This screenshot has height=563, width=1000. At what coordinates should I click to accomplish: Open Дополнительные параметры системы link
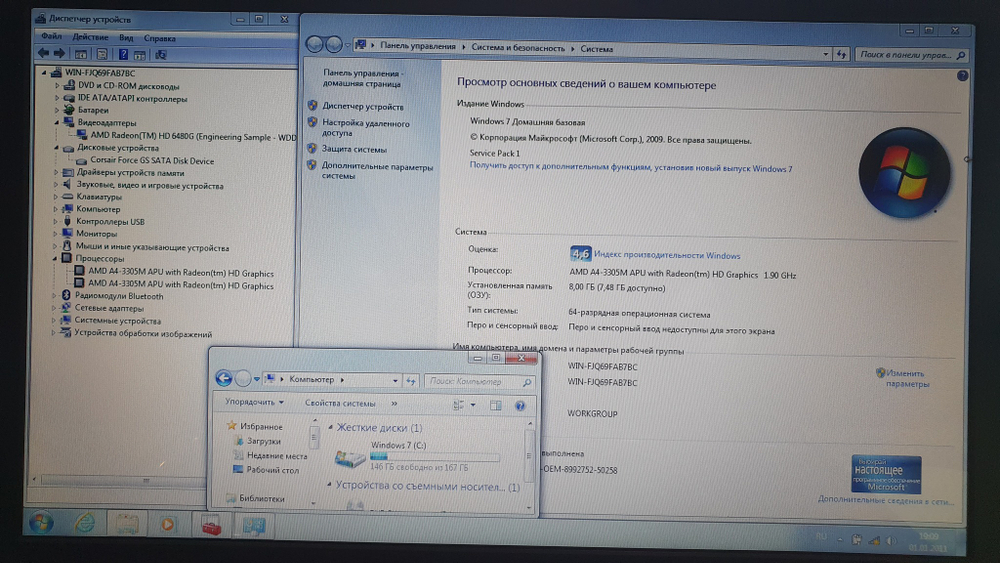377,171
